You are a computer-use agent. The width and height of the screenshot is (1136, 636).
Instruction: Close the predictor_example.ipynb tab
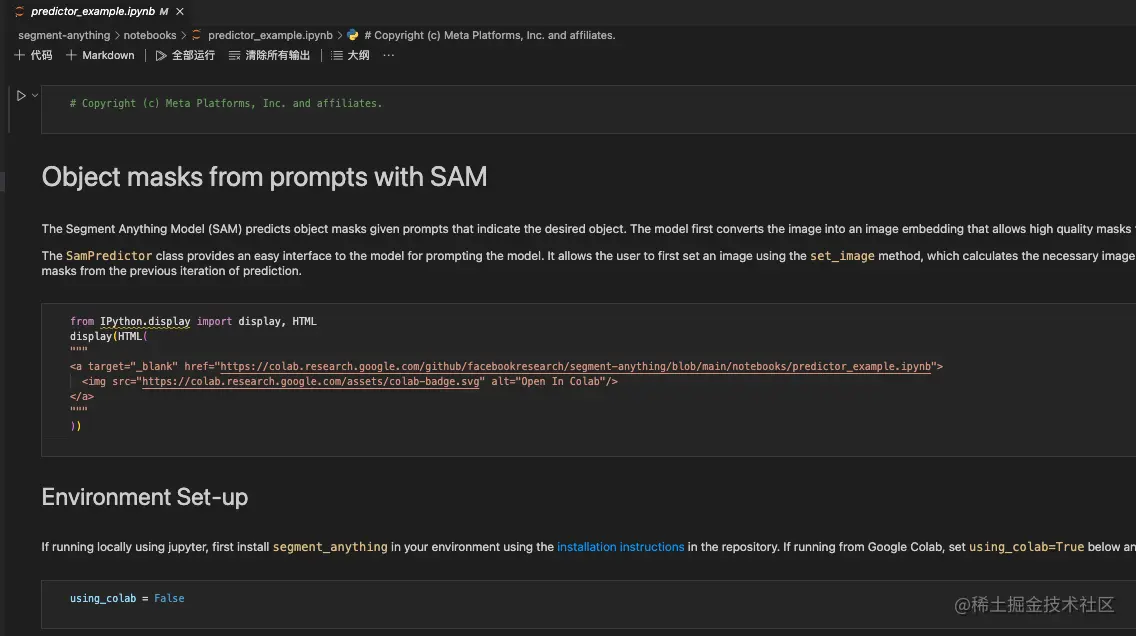tap(179, 11)
